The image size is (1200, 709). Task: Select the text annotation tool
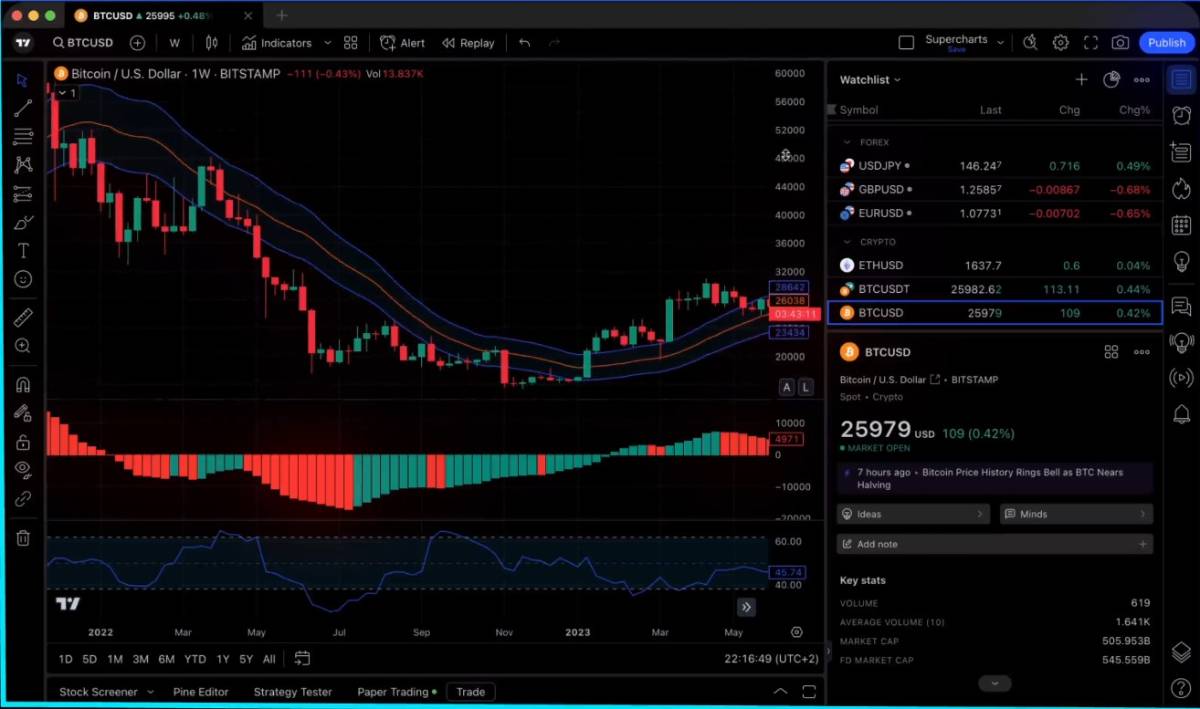(x=22, y=250)
